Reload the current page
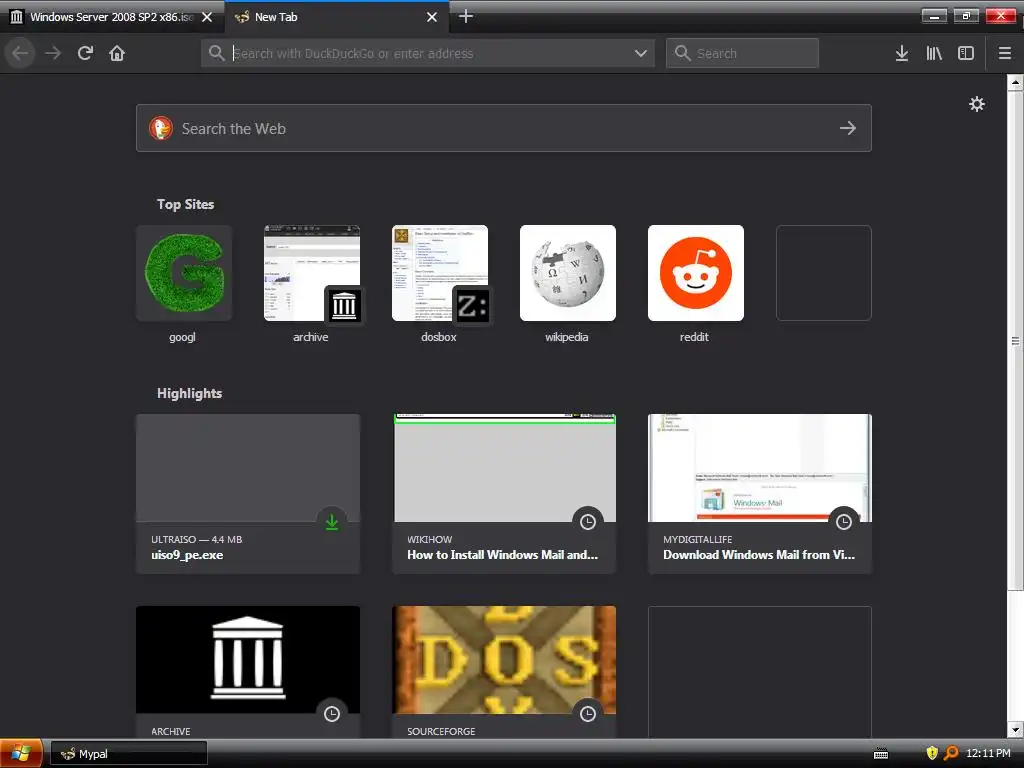This screenshot has height=768, width=1024. [85, 53]
